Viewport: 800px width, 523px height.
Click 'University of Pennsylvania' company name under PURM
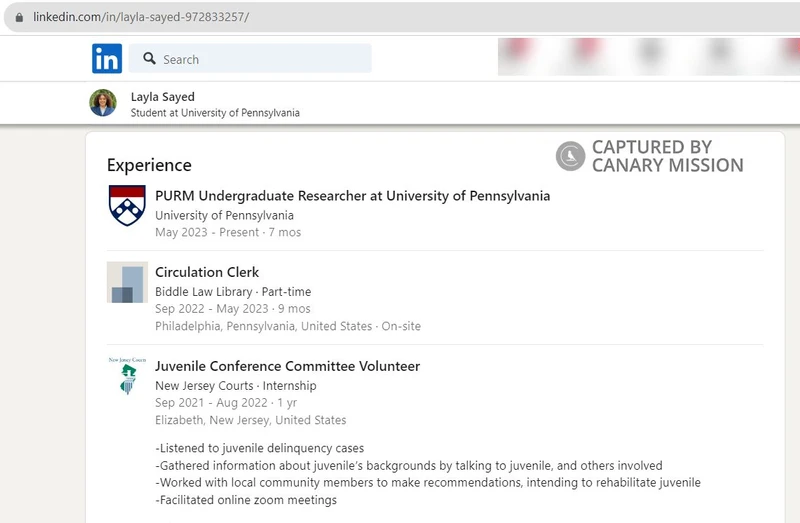[x=224, y=215]
